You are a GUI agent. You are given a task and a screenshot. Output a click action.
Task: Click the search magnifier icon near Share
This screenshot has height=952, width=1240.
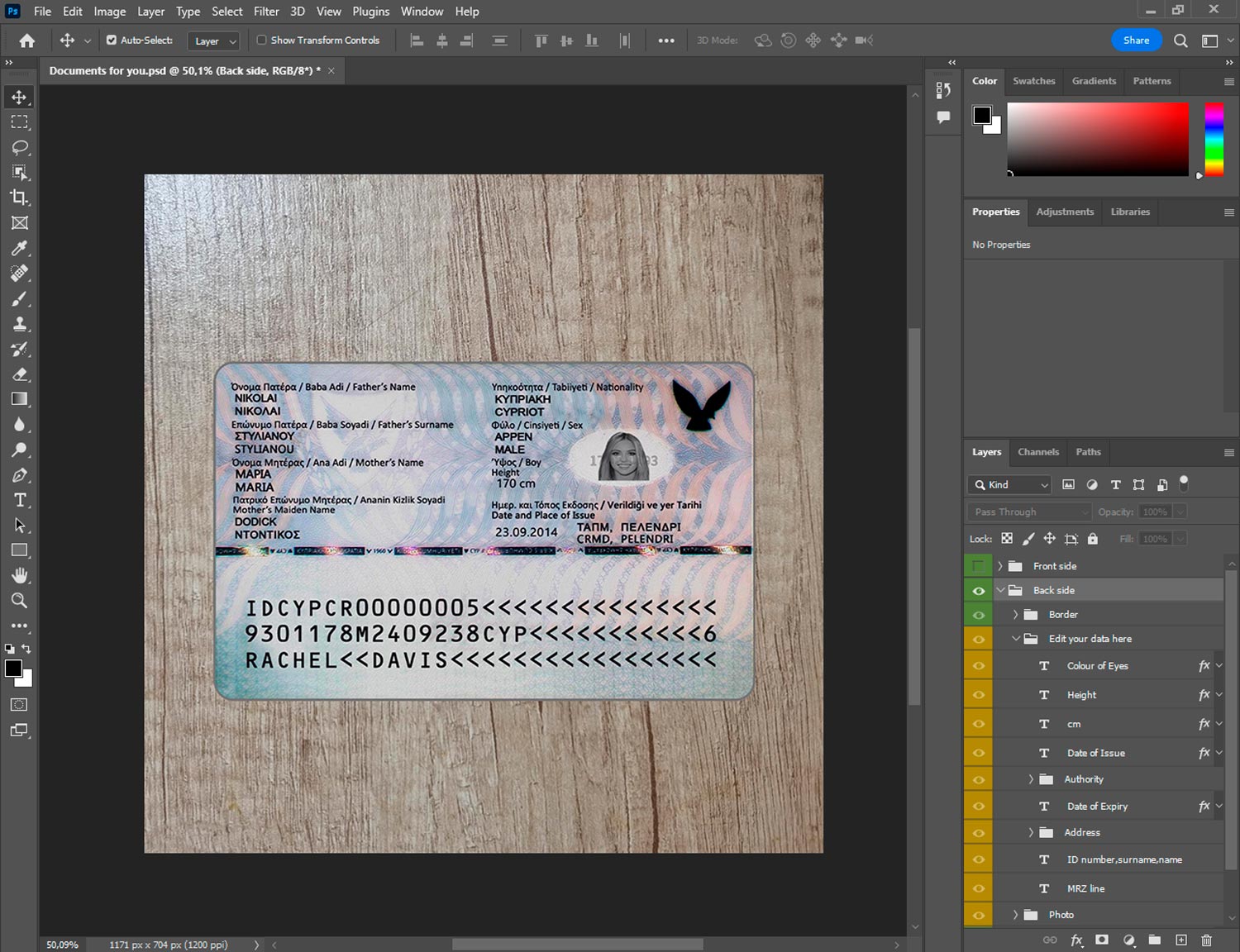[x=1180, y=40]
